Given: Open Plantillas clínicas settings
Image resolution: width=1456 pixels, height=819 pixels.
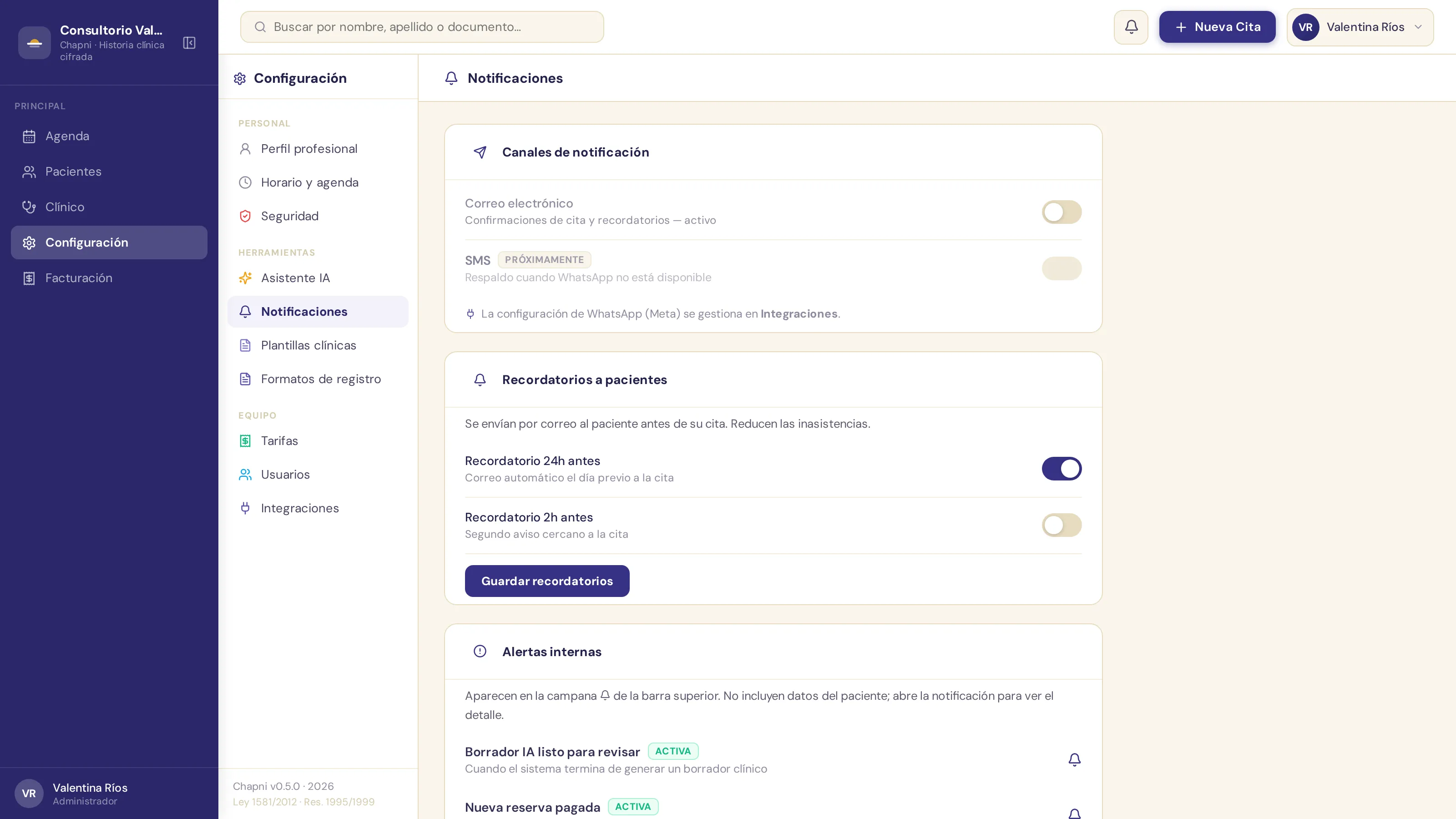Looking at the screenshot, I should 318,345.
